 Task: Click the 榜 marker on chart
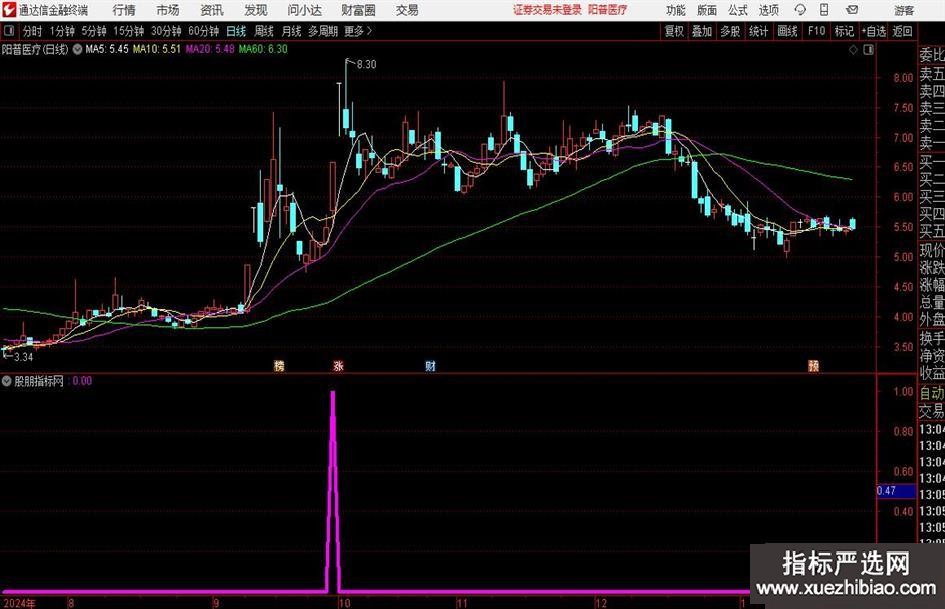(279, 365)
